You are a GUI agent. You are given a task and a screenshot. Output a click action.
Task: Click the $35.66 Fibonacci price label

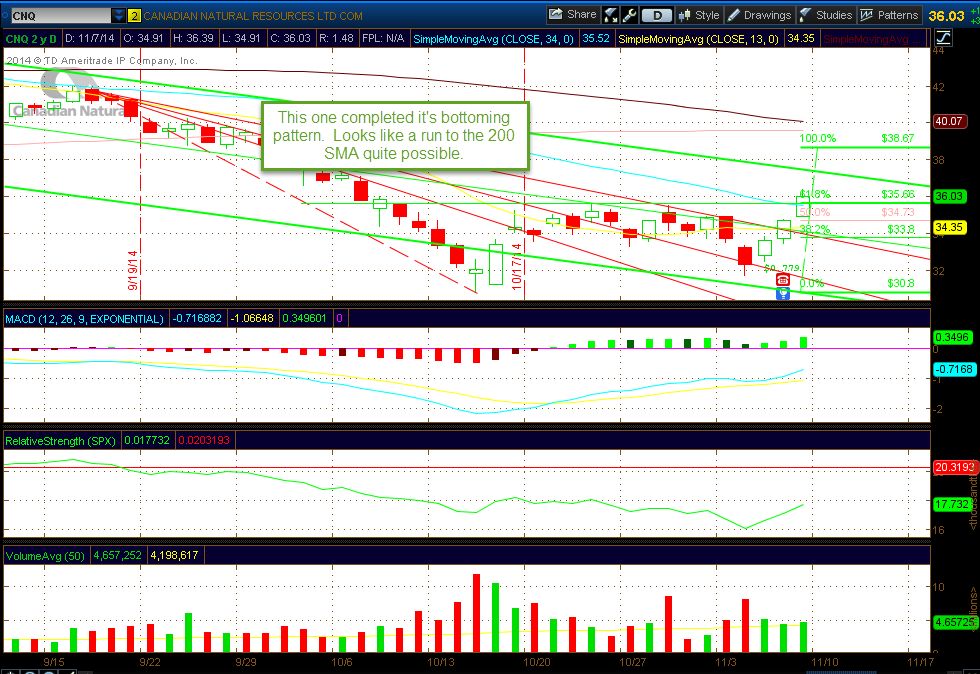898,194
